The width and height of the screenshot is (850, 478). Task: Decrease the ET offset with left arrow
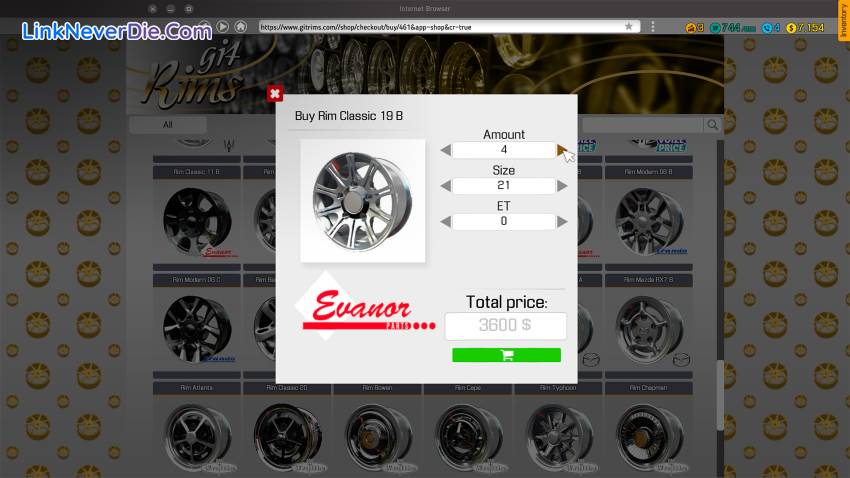pos(446,222)
